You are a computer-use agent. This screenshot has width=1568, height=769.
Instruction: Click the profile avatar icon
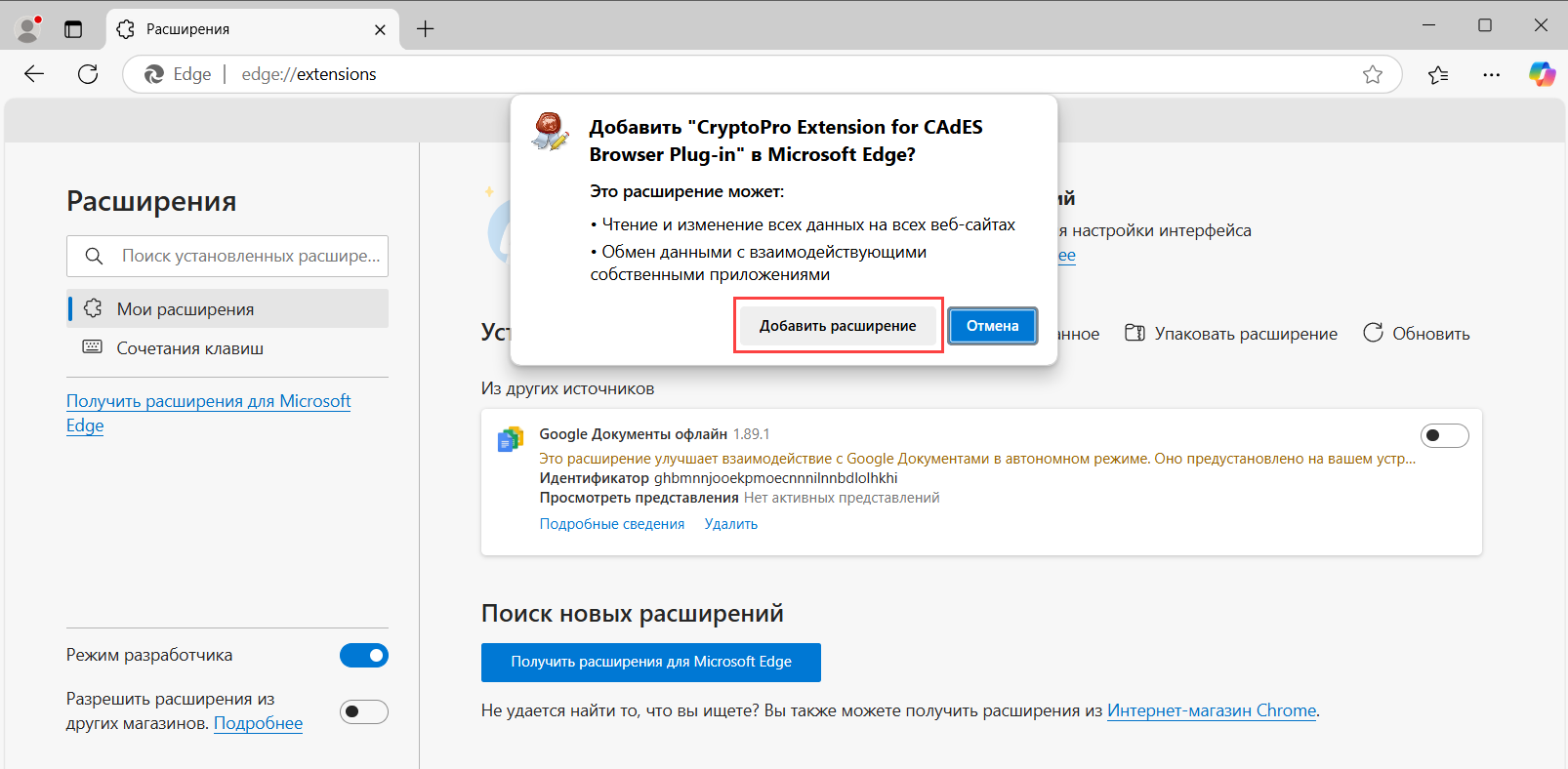point(28,29)
